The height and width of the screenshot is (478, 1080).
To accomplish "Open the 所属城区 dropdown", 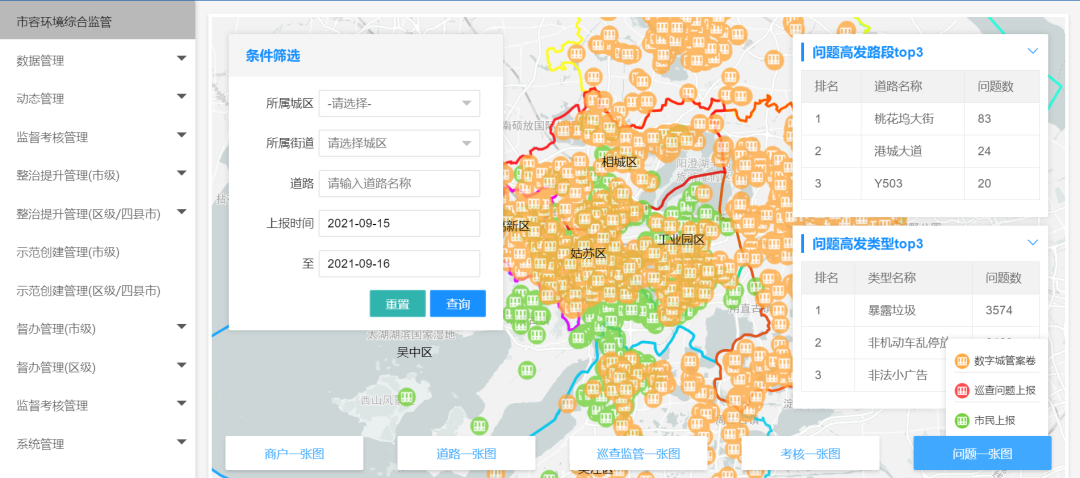I will [399, 103].
